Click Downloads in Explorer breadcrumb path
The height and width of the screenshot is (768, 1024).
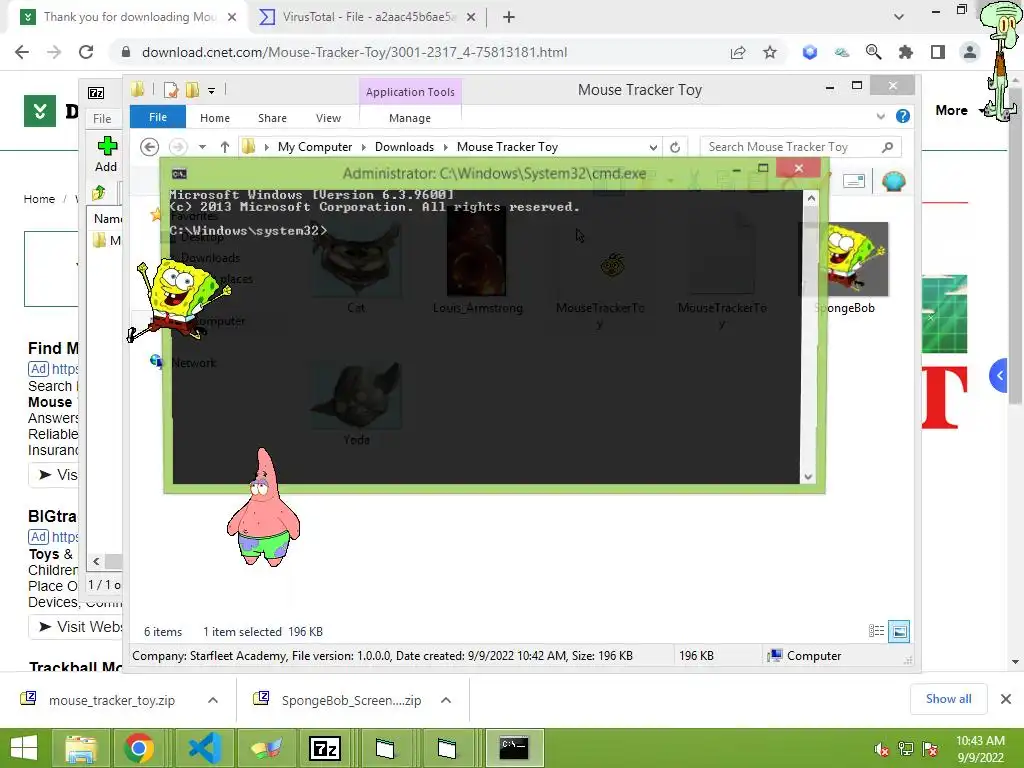coord(404,147)
